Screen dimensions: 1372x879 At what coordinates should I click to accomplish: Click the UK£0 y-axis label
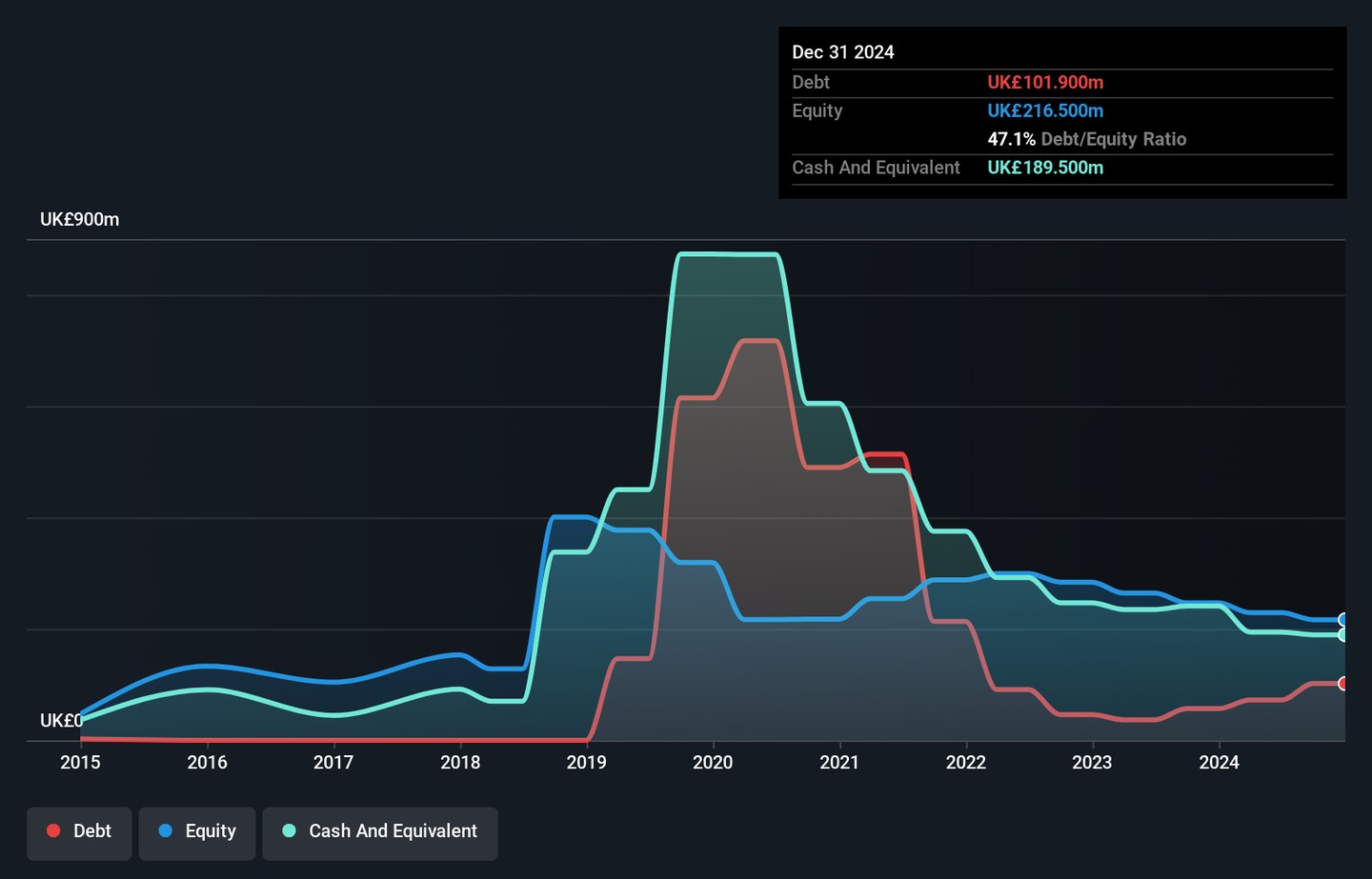tap(61, 721)
